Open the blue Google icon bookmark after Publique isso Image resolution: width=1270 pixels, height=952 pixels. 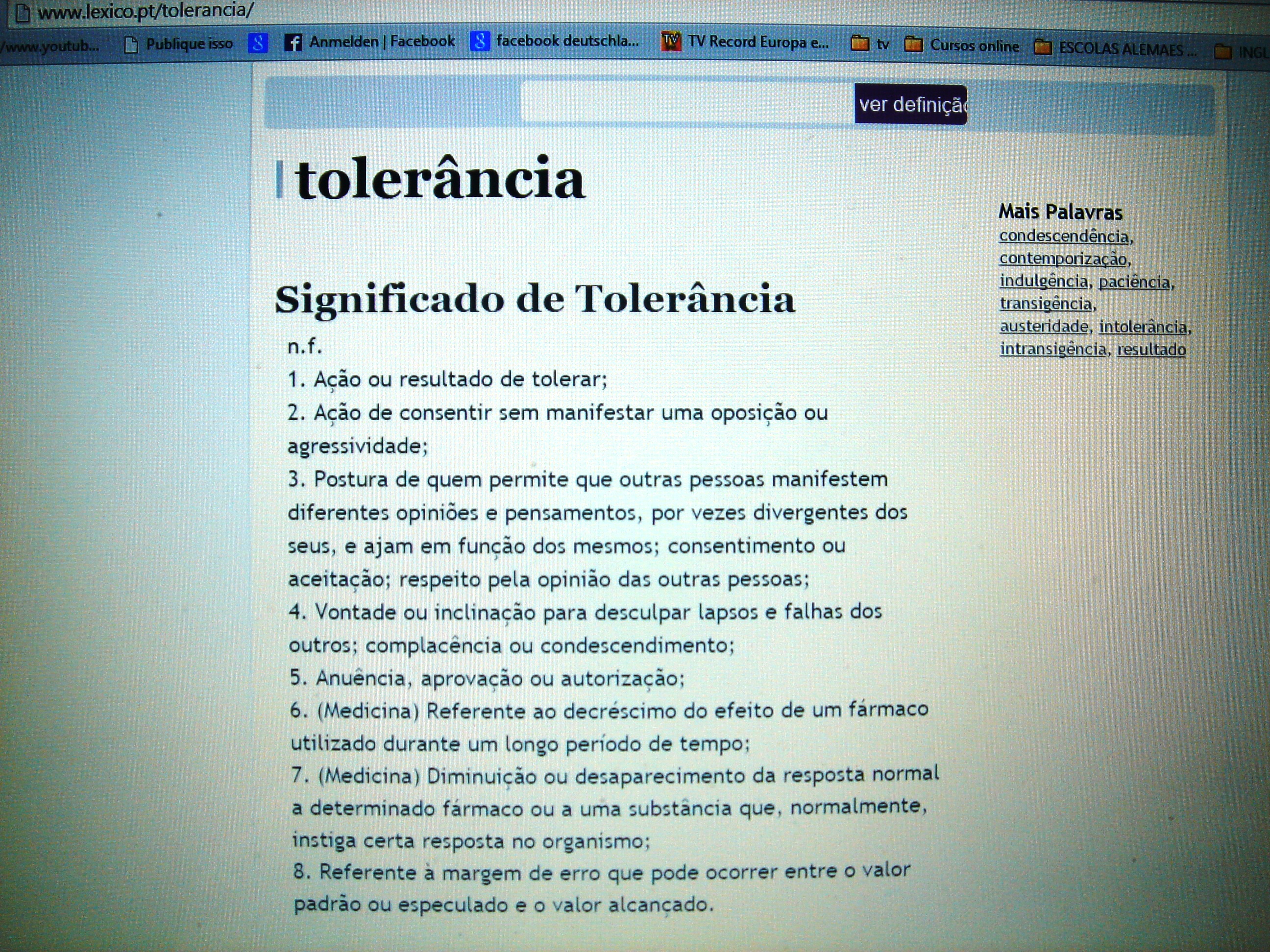pyautogui.click(x=258, y=43)
